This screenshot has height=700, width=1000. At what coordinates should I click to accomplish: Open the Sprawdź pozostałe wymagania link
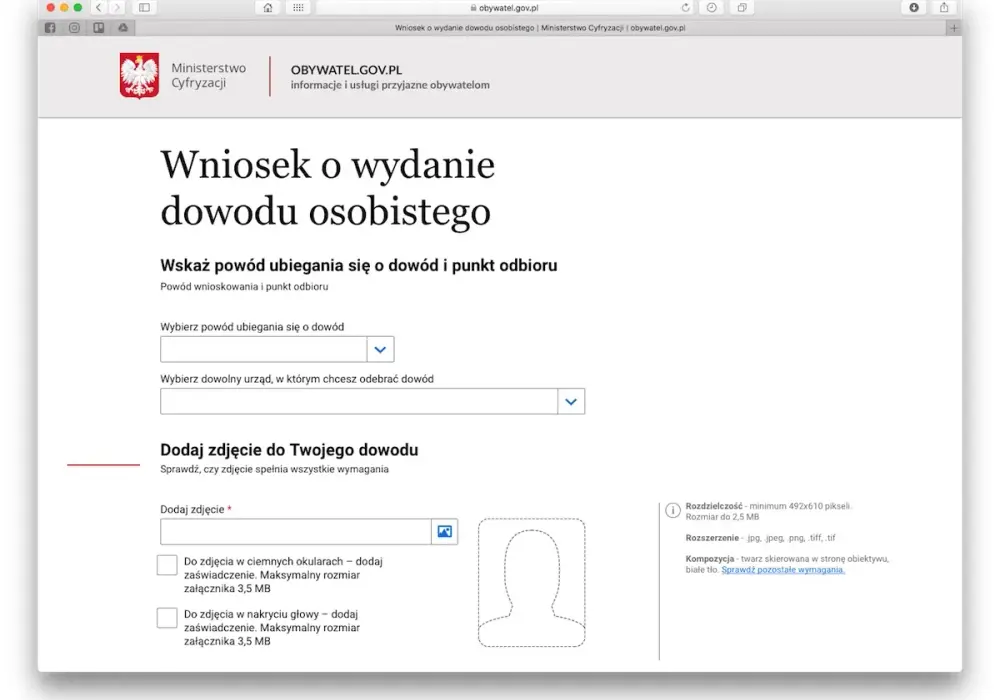tap(783, 570)
